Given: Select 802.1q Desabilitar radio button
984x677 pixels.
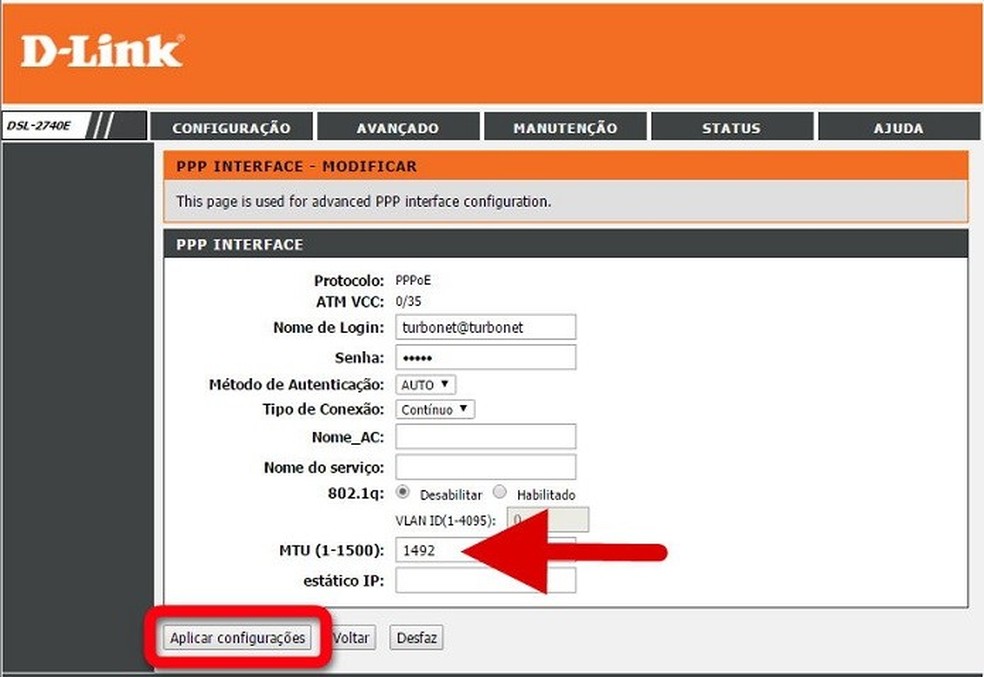Looking at the screenshot, I should click(403, 493).
